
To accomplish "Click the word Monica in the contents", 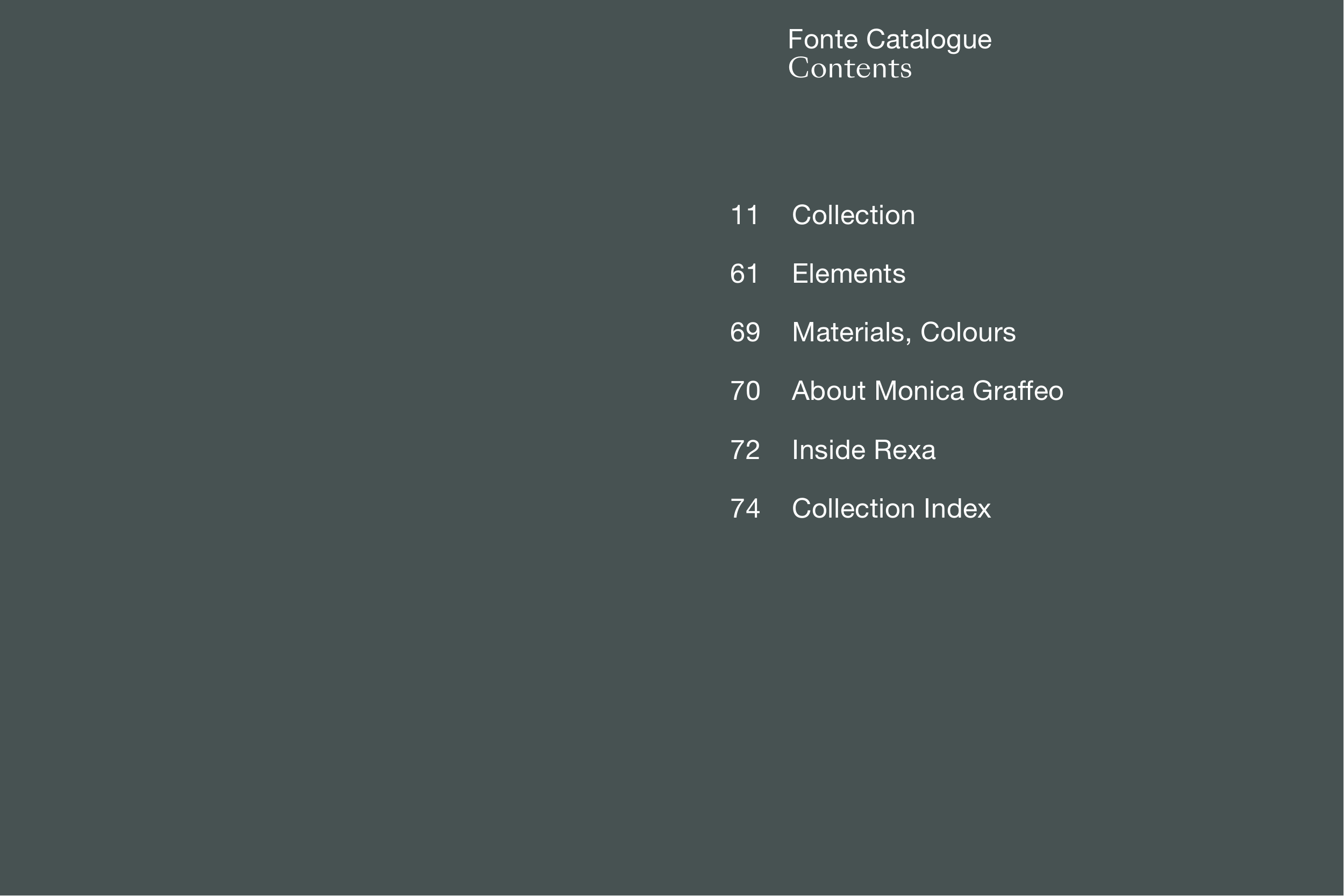I will [x=919, y=391].
